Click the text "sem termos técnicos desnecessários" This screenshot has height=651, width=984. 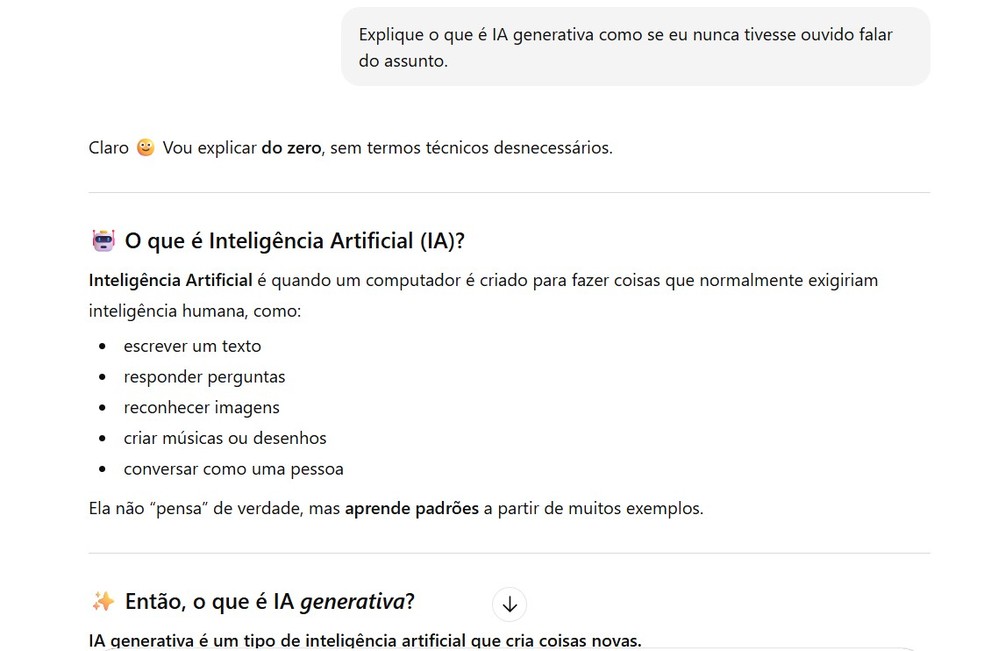click(x=470, y=148)
